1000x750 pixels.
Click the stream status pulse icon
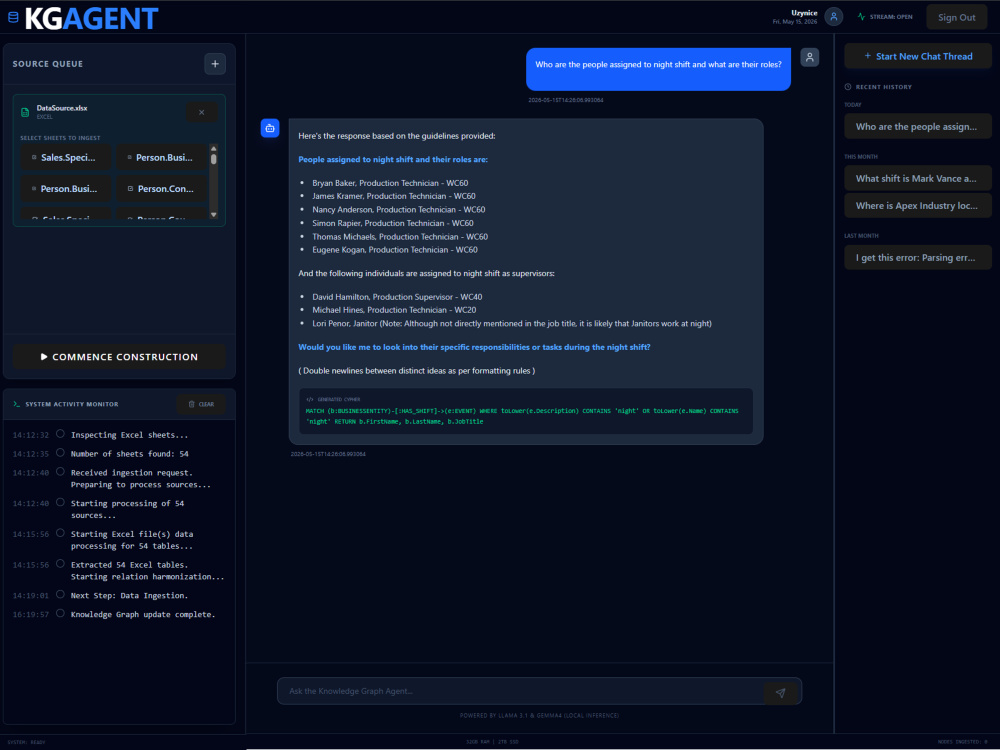pyautogui.click(x=862, y=17)
